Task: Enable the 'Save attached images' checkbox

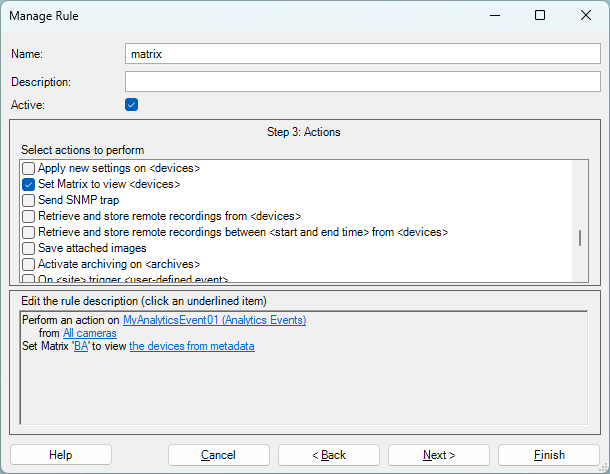Action: (29, 248)
